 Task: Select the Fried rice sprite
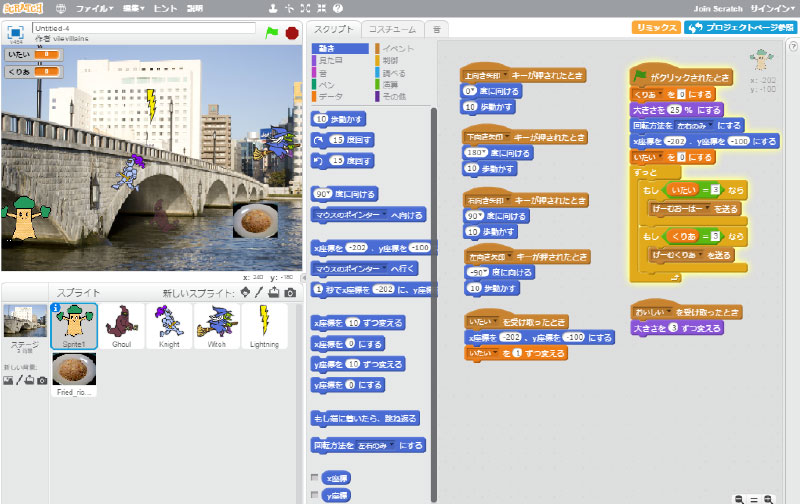click(74, 374)
